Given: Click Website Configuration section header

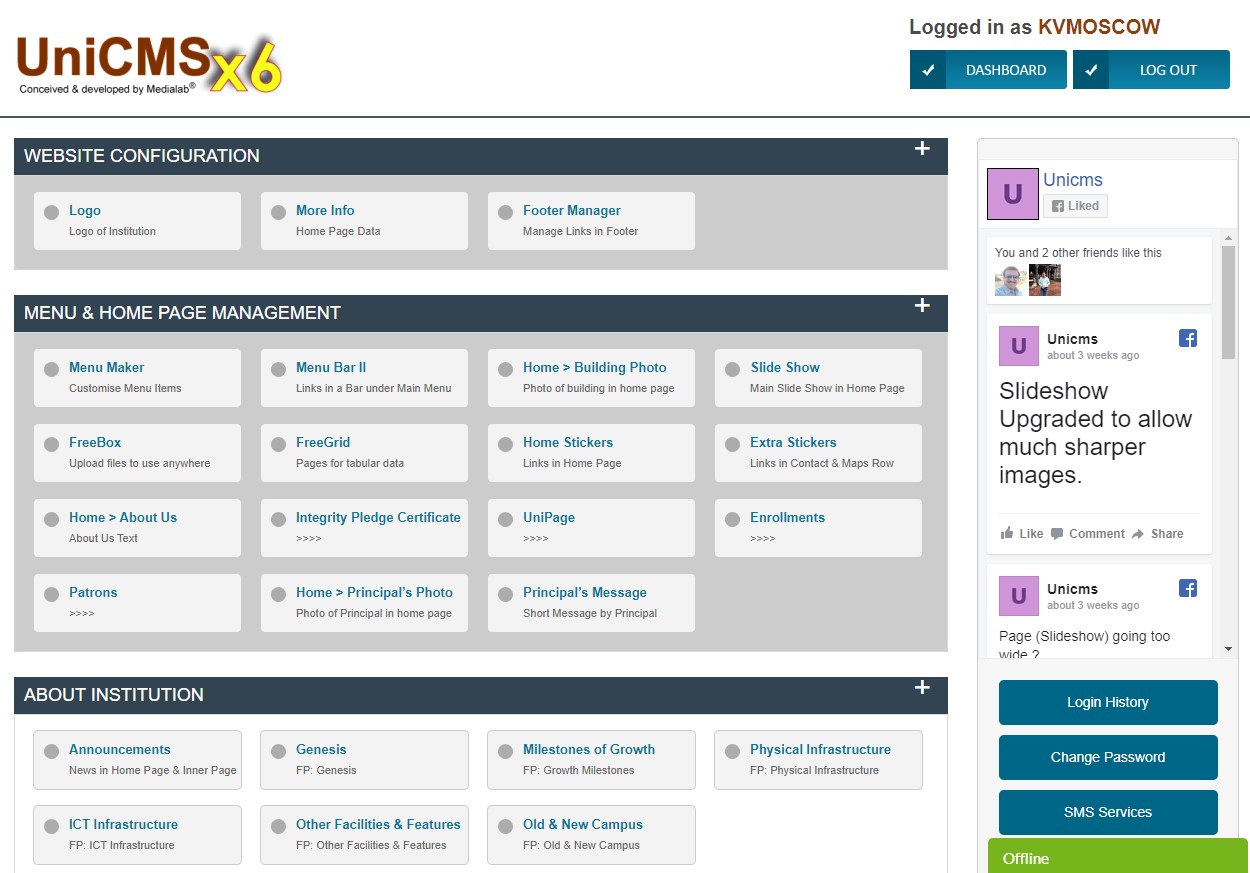Looking at the screenshot, I should (481, 156).
